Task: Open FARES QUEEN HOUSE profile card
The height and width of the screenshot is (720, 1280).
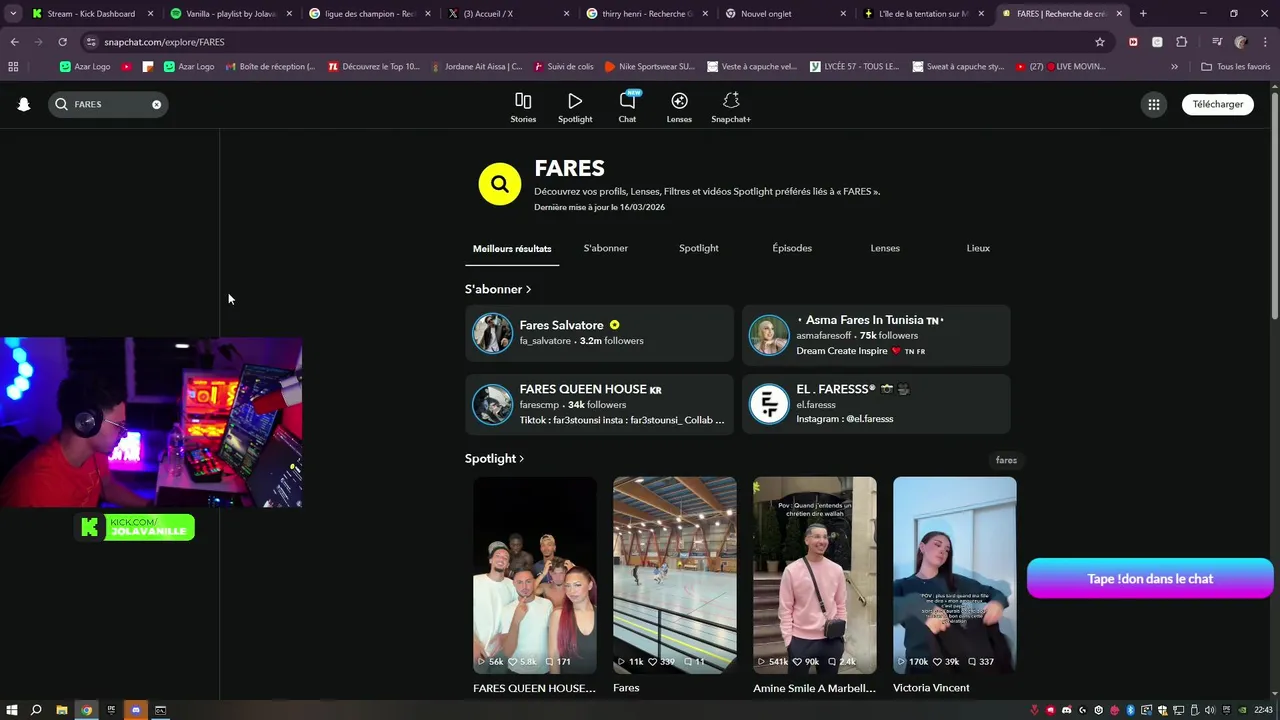Action: pyautogui.click(x=599, y=404)
